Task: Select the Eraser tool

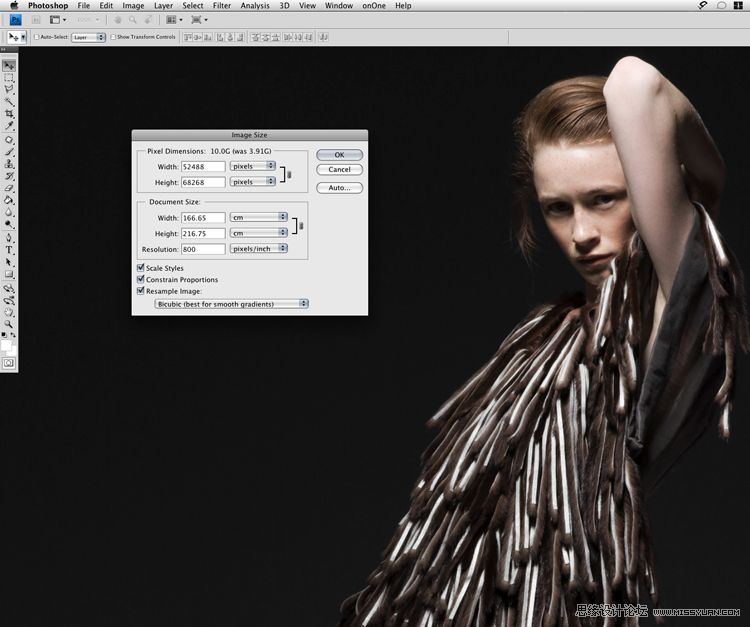Action: pyautogui.click(x=9, y=188)
